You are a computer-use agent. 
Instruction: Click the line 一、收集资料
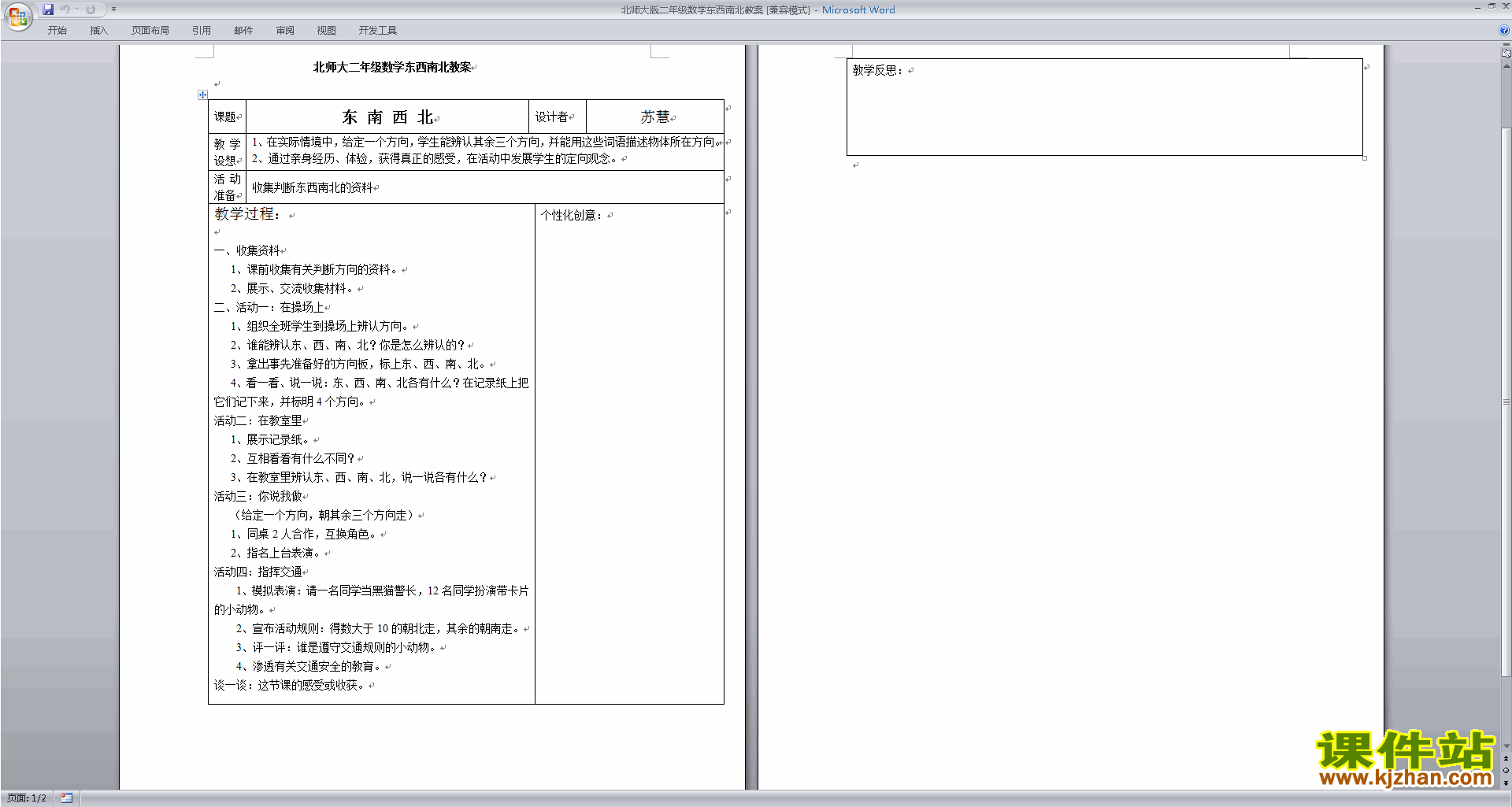(x=247, y=250)
